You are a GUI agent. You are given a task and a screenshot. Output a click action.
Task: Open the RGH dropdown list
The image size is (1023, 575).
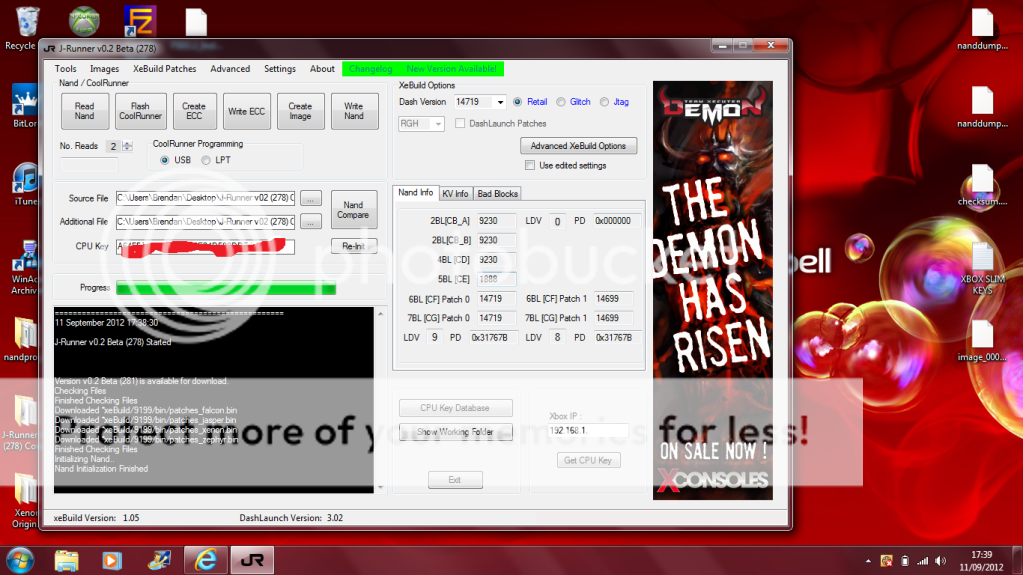pyautogui.click(x=438, y=124)
